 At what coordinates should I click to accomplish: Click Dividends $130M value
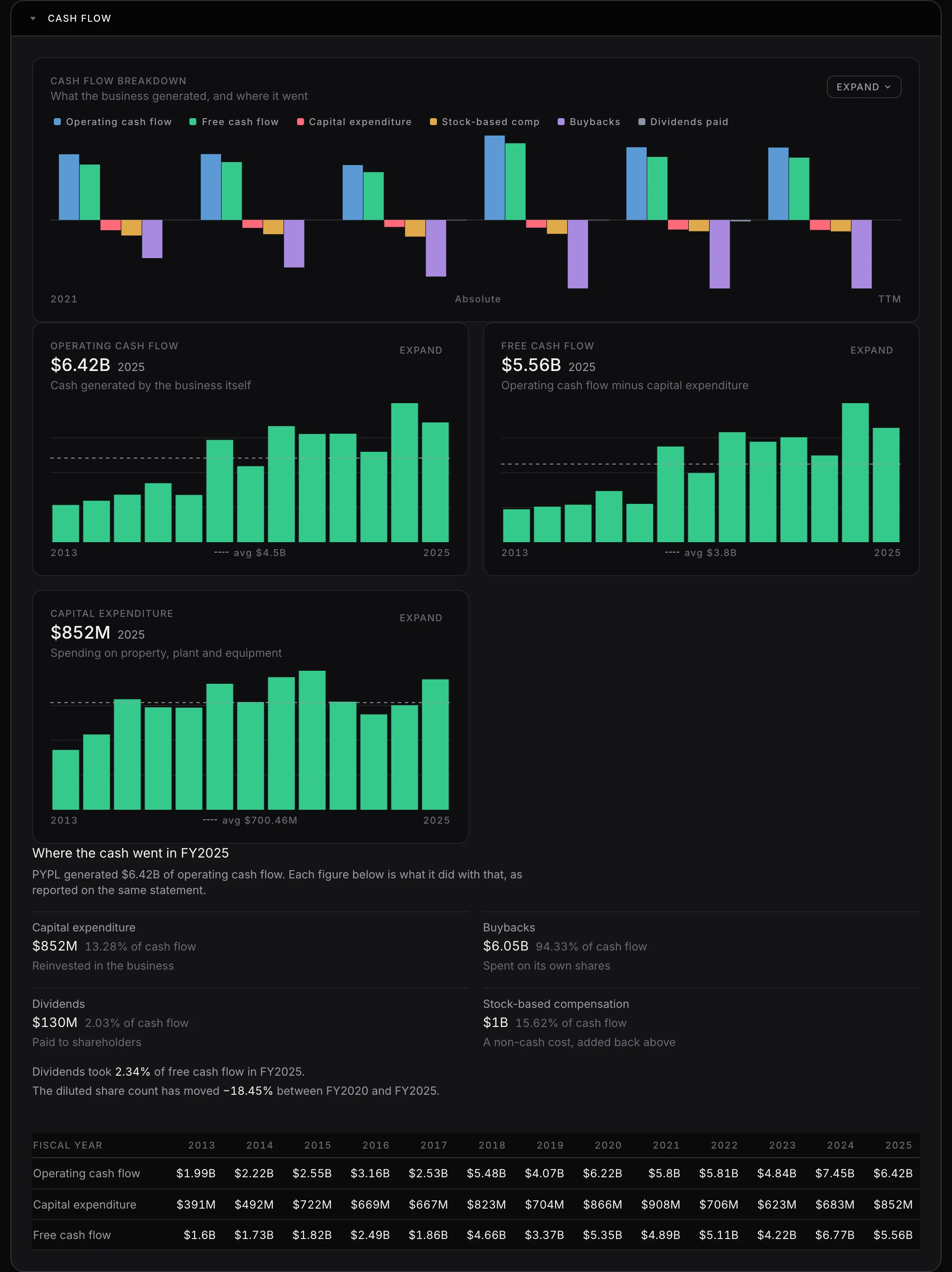point(55,1023)
